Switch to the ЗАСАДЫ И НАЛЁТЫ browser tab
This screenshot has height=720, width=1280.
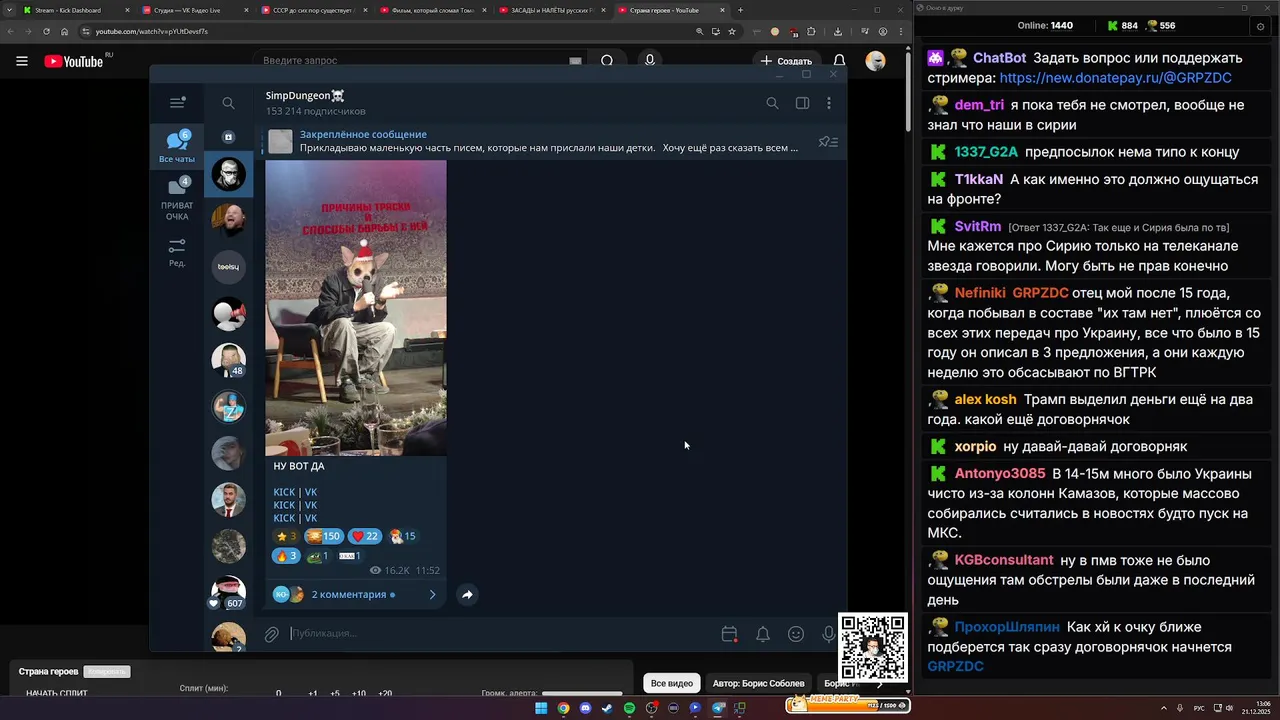coord(552,10)
